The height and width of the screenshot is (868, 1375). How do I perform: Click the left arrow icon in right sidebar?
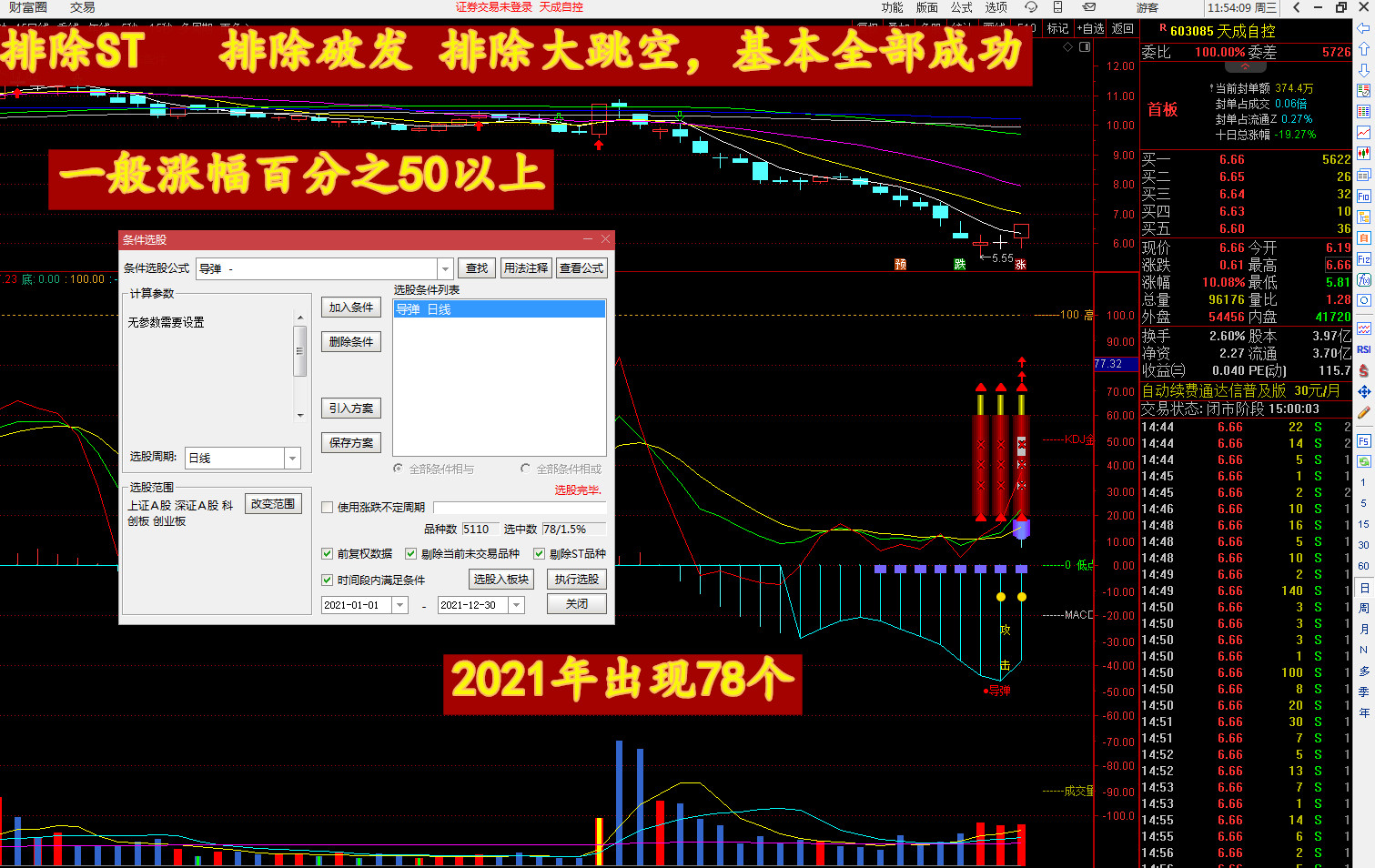tap(1363, 27)
